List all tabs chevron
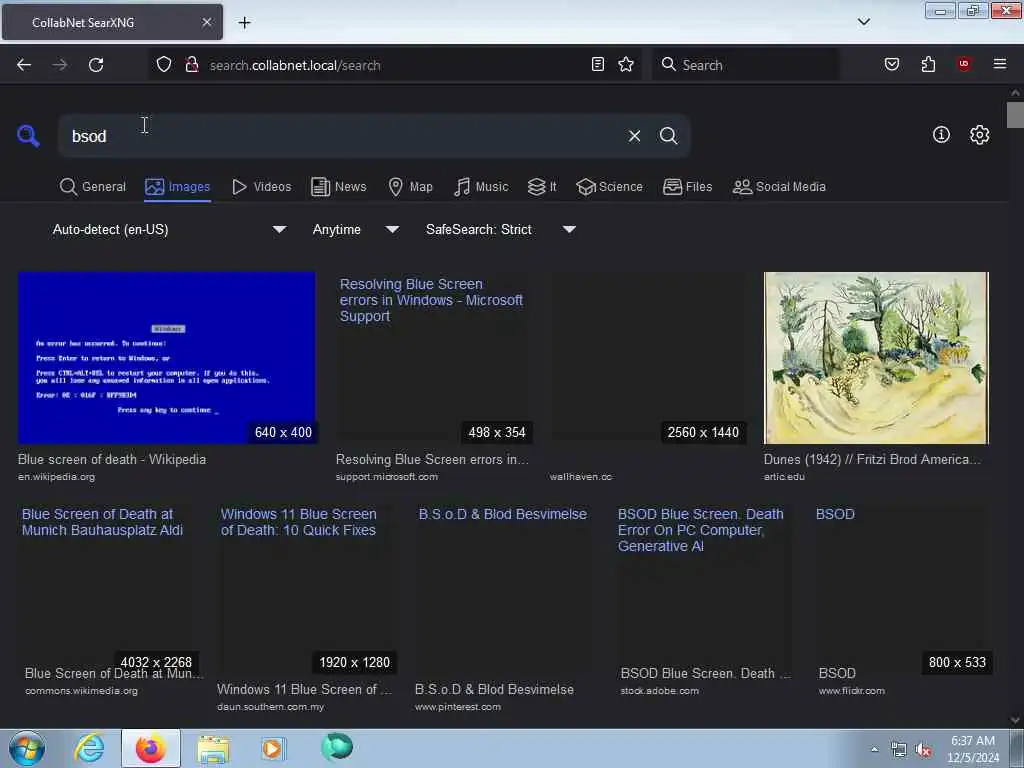Screen dimensions: 1024x768 (863, 22)
